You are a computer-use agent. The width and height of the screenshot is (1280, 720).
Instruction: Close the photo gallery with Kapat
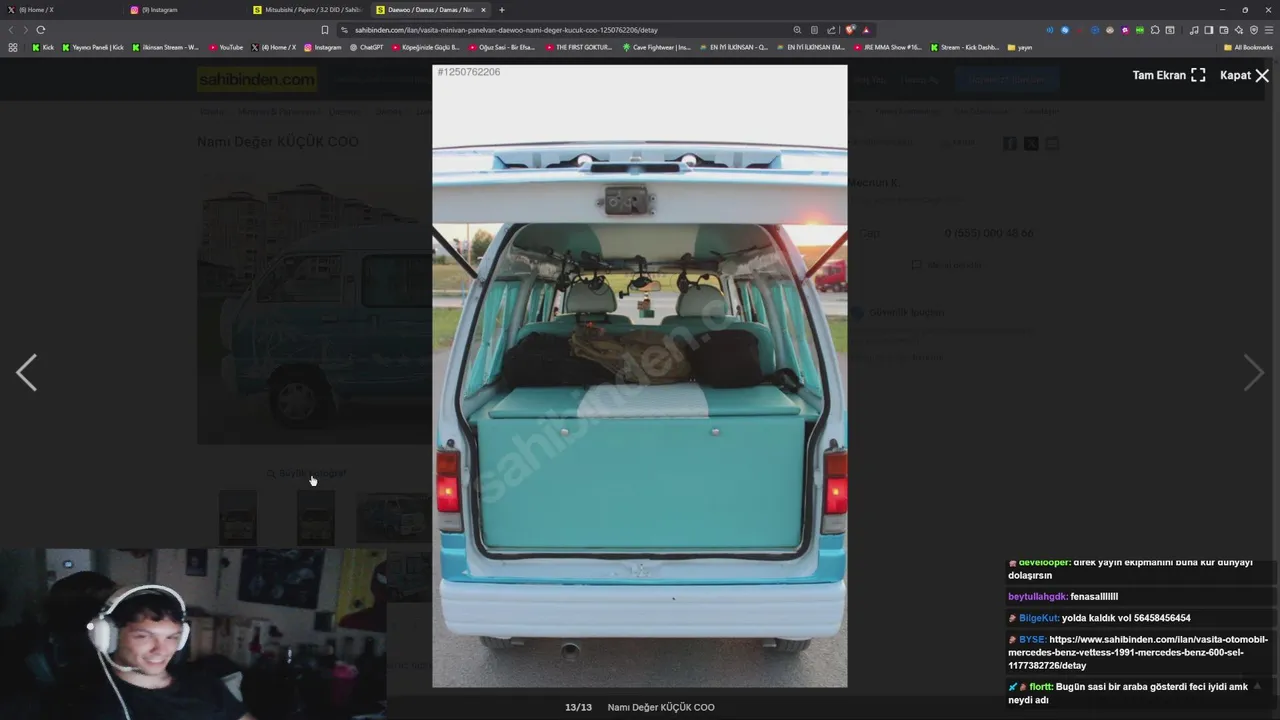click(x=1245, y=75)
